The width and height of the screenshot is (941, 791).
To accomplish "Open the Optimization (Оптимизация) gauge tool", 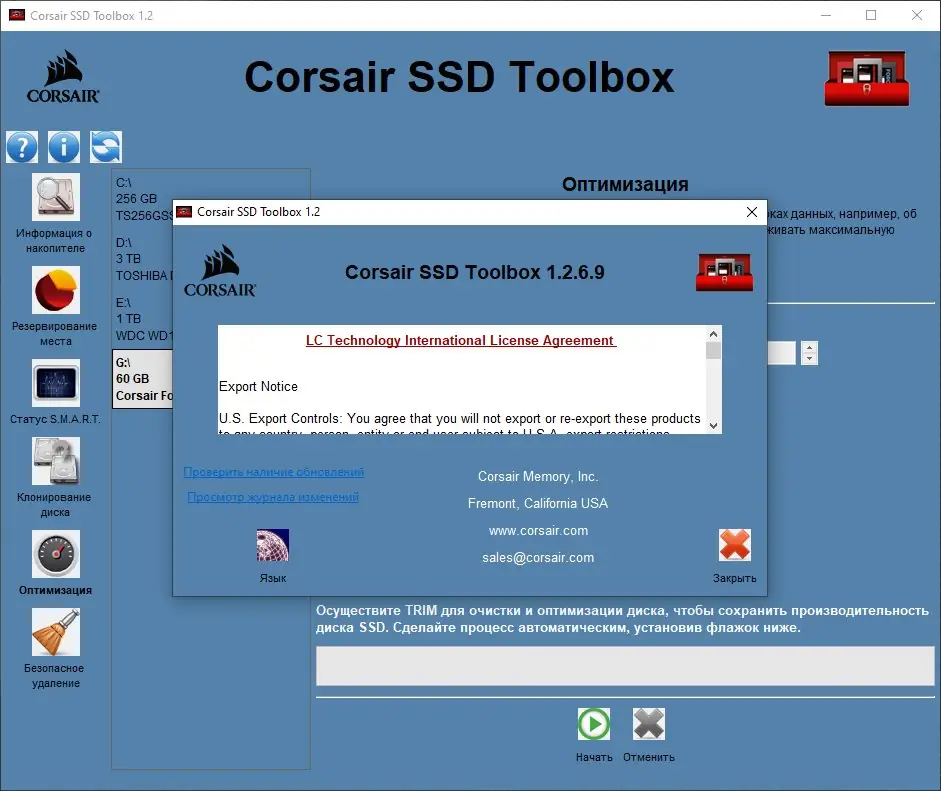I will (55, 554).
